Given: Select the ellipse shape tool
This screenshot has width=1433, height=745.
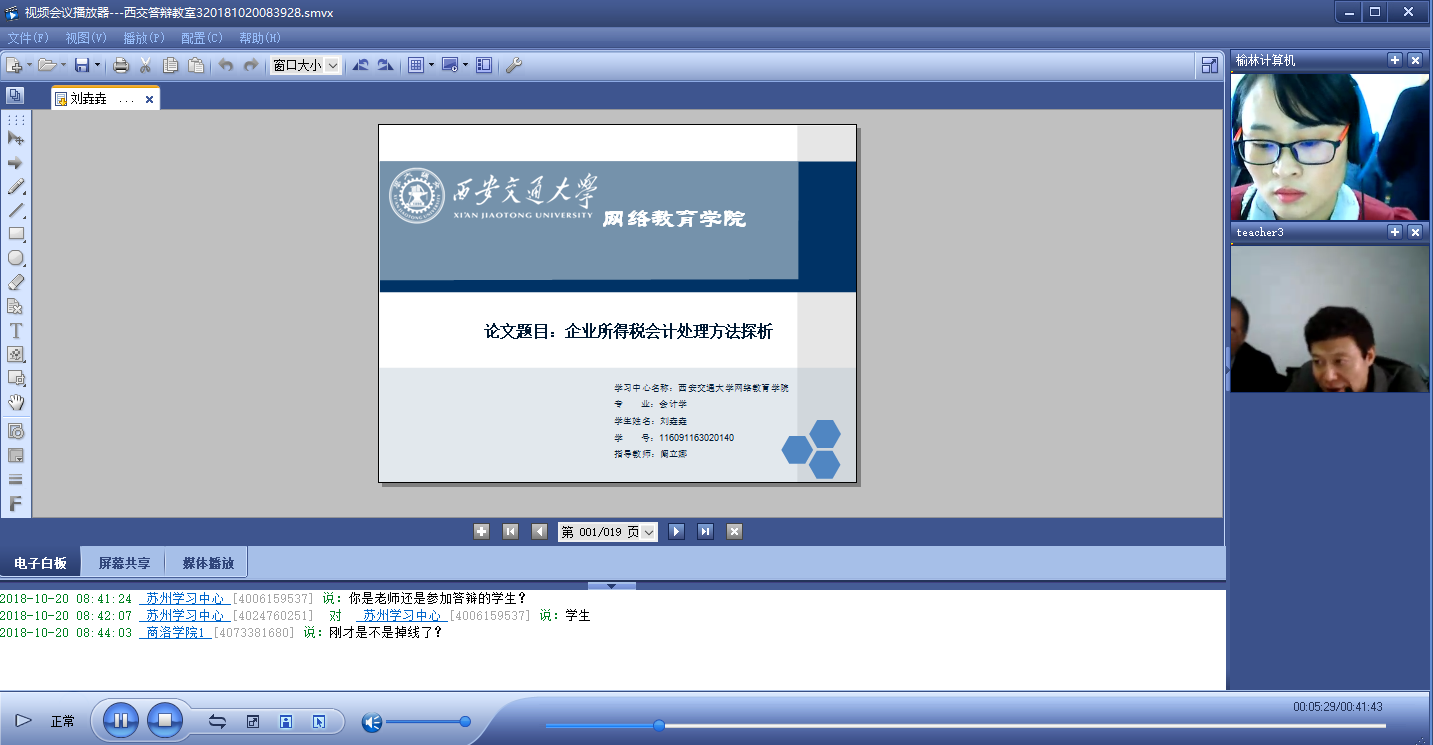Looking at the screenshot, I should pyautogui.click(x=16, y=258).
